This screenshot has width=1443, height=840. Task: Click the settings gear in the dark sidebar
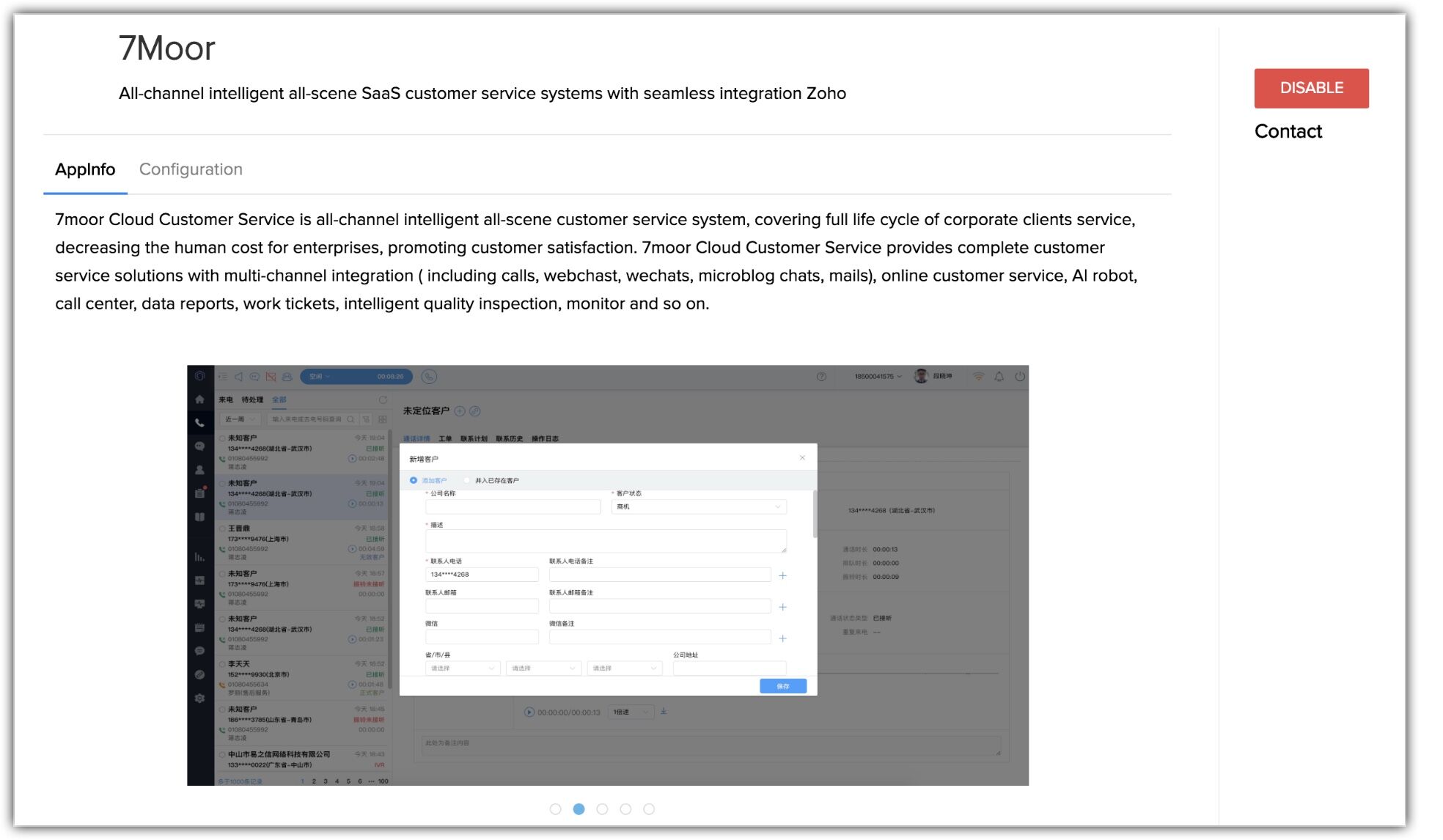tap(199, 699)
